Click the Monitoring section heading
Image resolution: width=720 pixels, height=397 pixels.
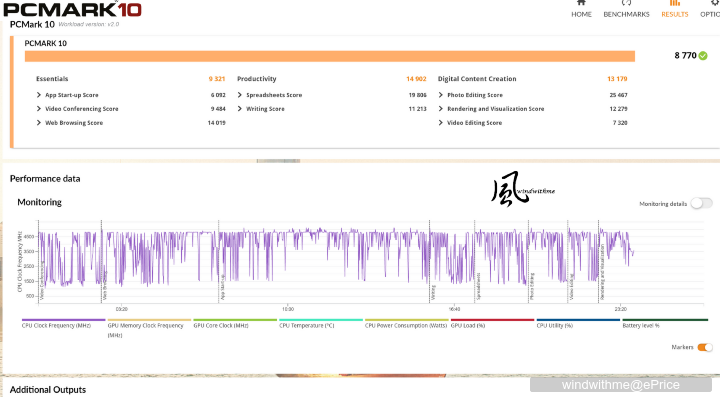[x=39, y=202]
